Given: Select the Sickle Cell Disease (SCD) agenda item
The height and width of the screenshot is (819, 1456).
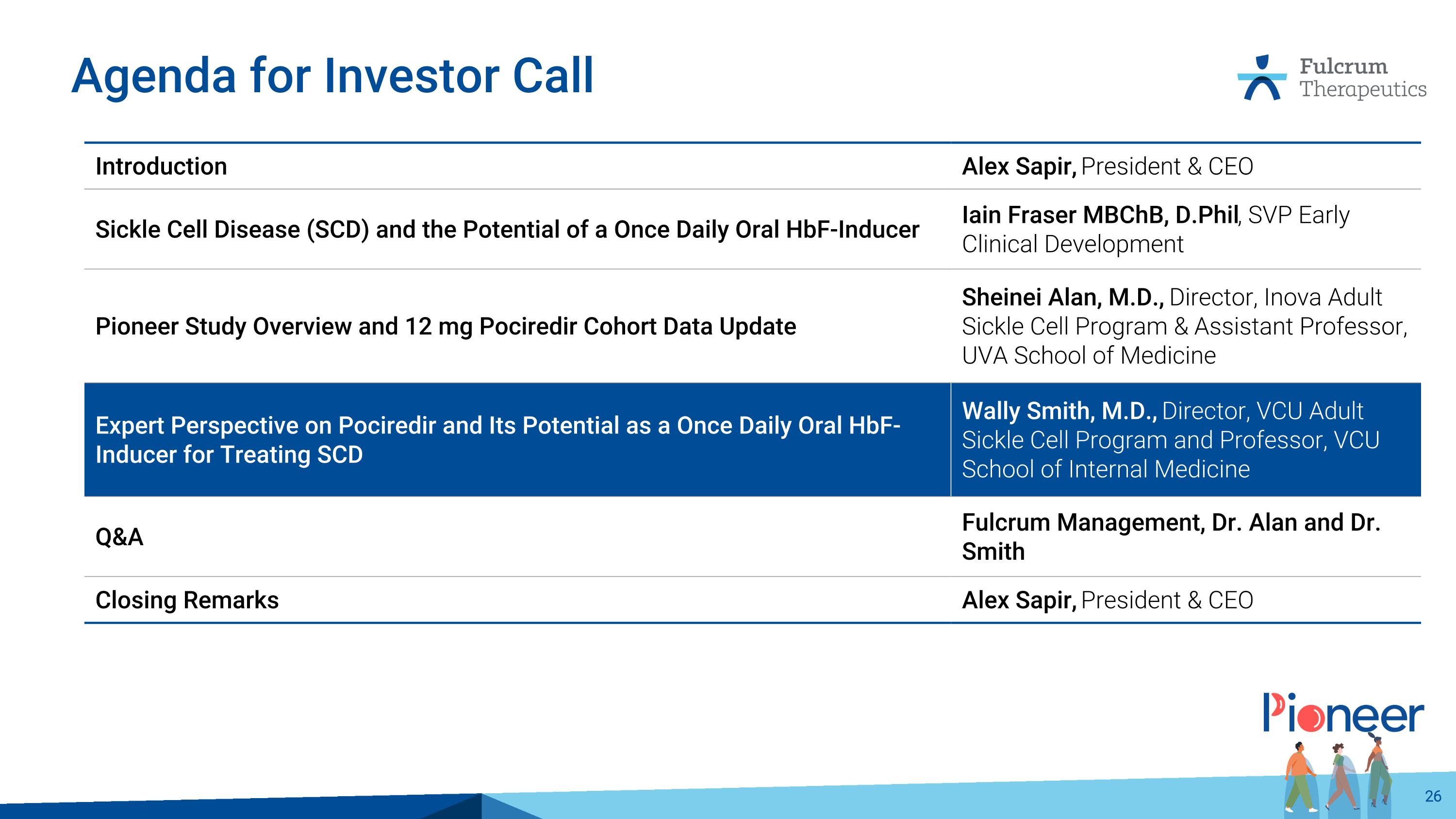Looking at the screenshot, I should point(507,230).
